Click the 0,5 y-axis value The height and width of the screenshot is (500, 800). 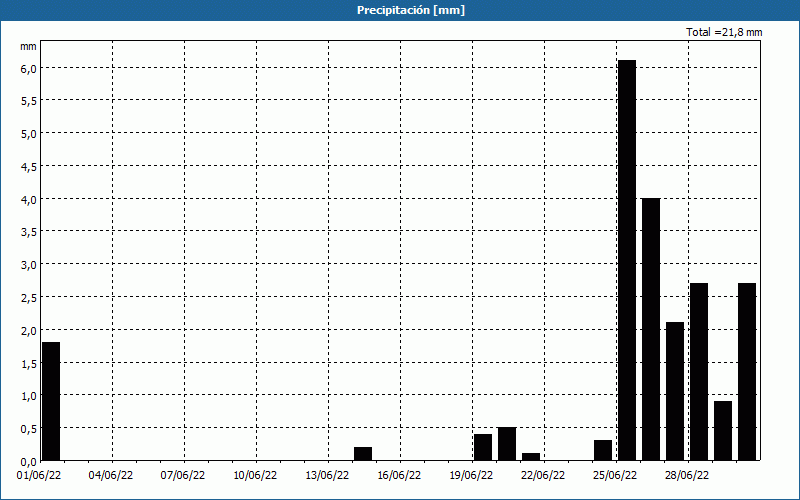click(29, 429)
